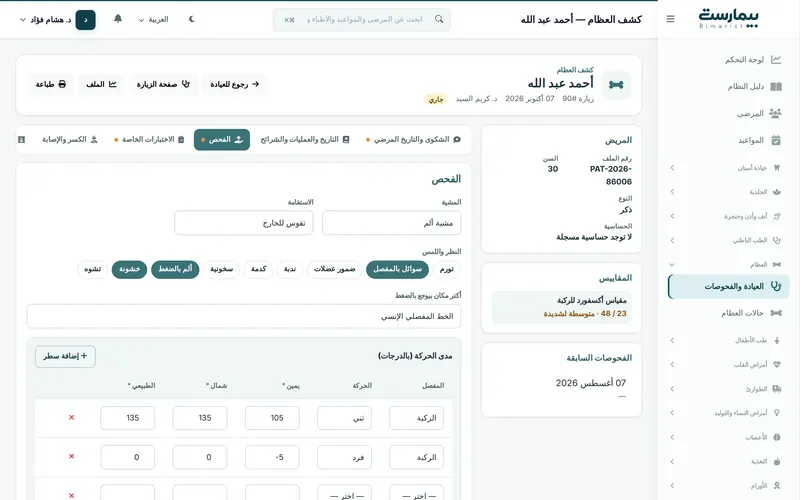Click the الاستقامة alignment field
Viewport: 800px width, 500px height.
[x=244, y=223]
